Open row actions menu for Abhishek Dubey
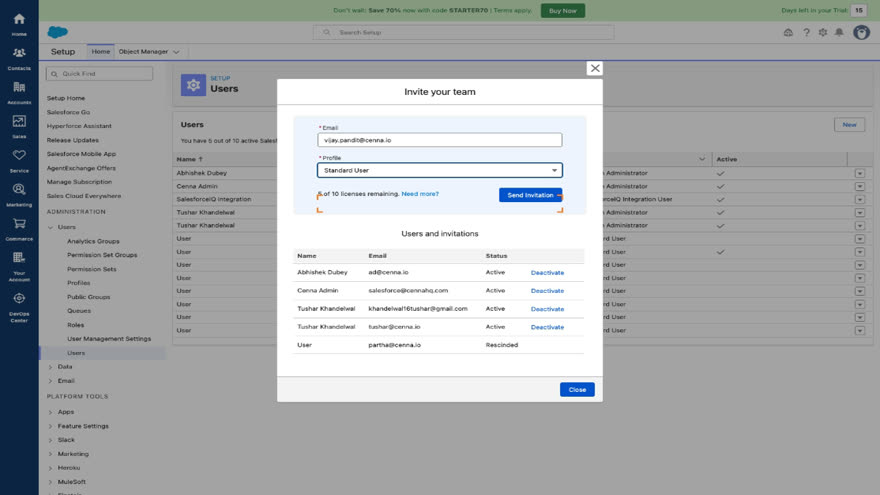The width and height of the screenshot is (880, 495). (x=859, y=173)
